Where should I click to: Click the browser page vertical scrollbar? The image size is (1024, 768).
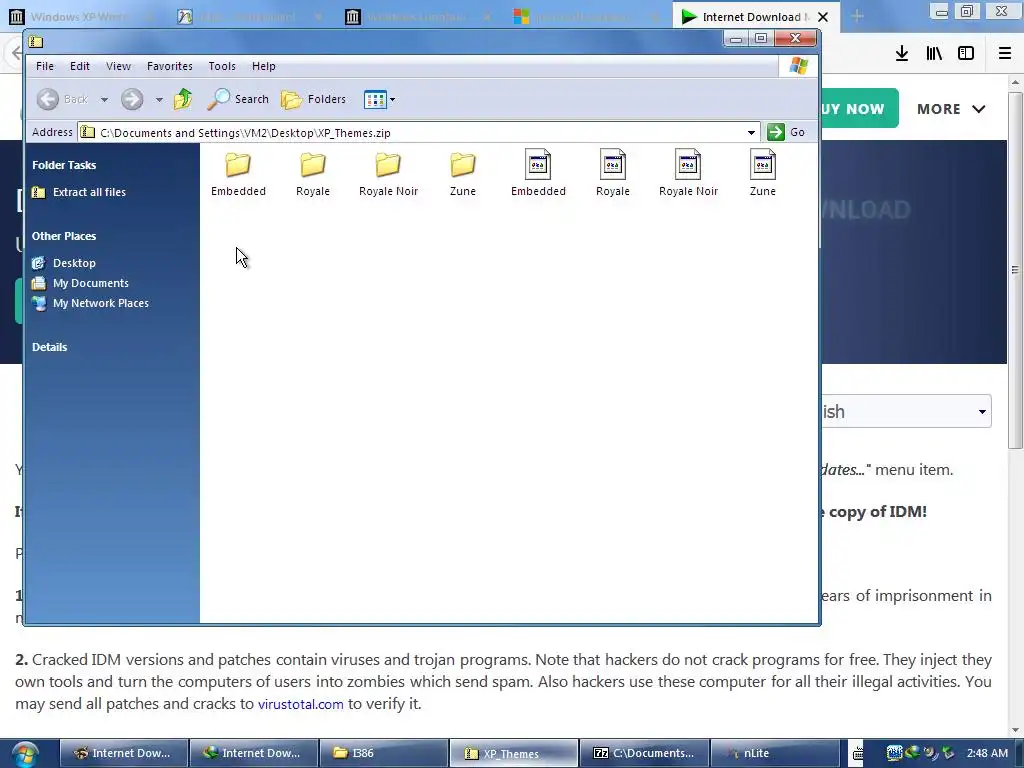[x=1015, y=270]
